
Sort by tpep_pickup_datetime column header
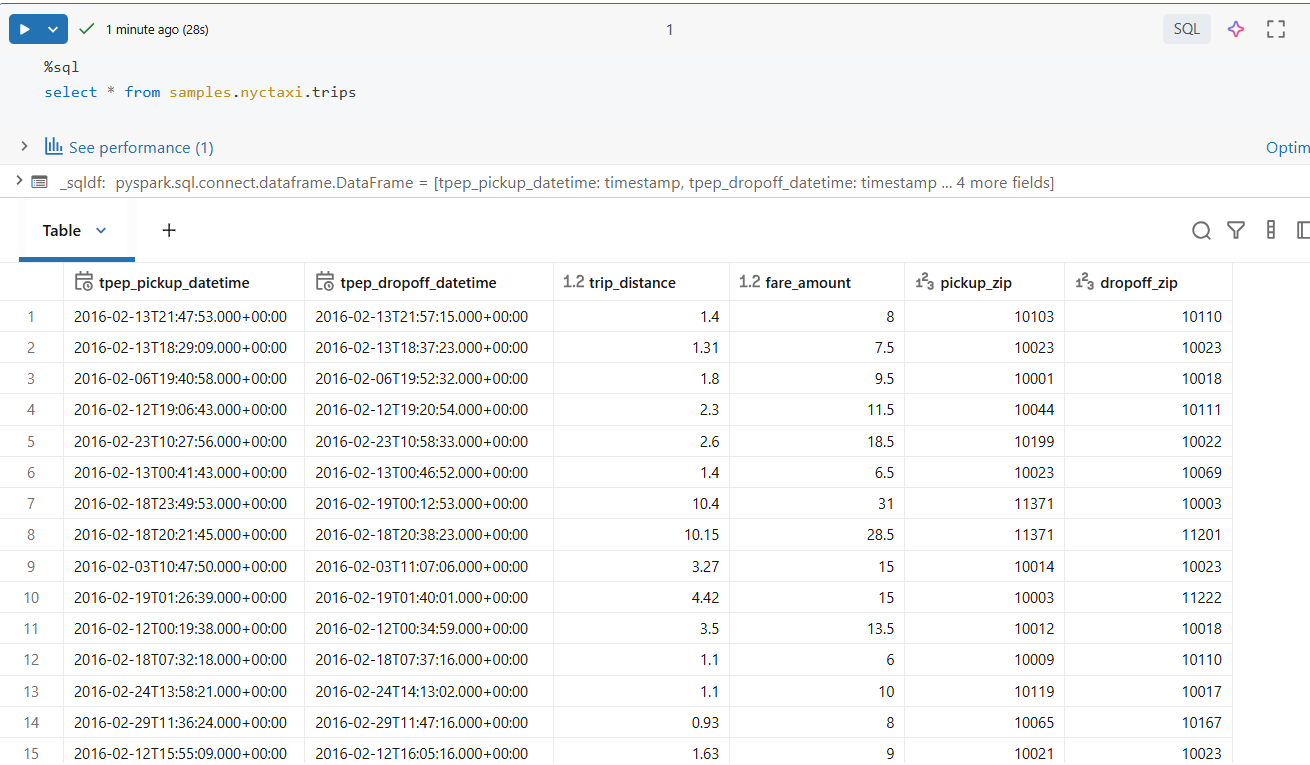174,283
